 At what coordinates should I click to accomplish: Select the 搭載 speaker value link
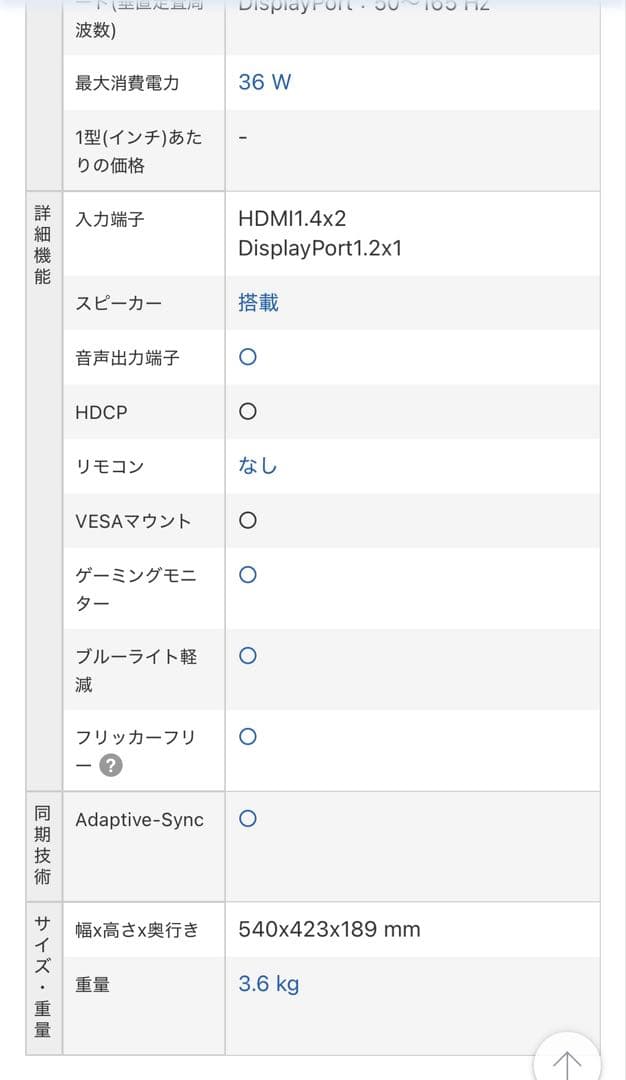256,302
